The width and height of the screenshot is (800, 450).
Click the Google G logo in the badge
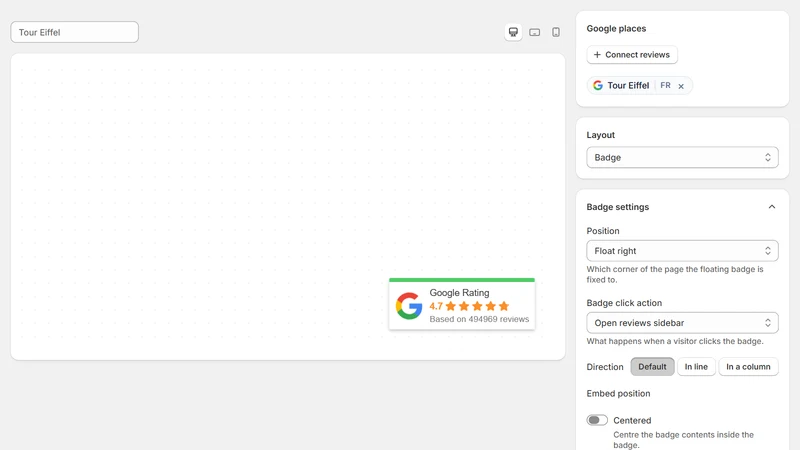409,306
